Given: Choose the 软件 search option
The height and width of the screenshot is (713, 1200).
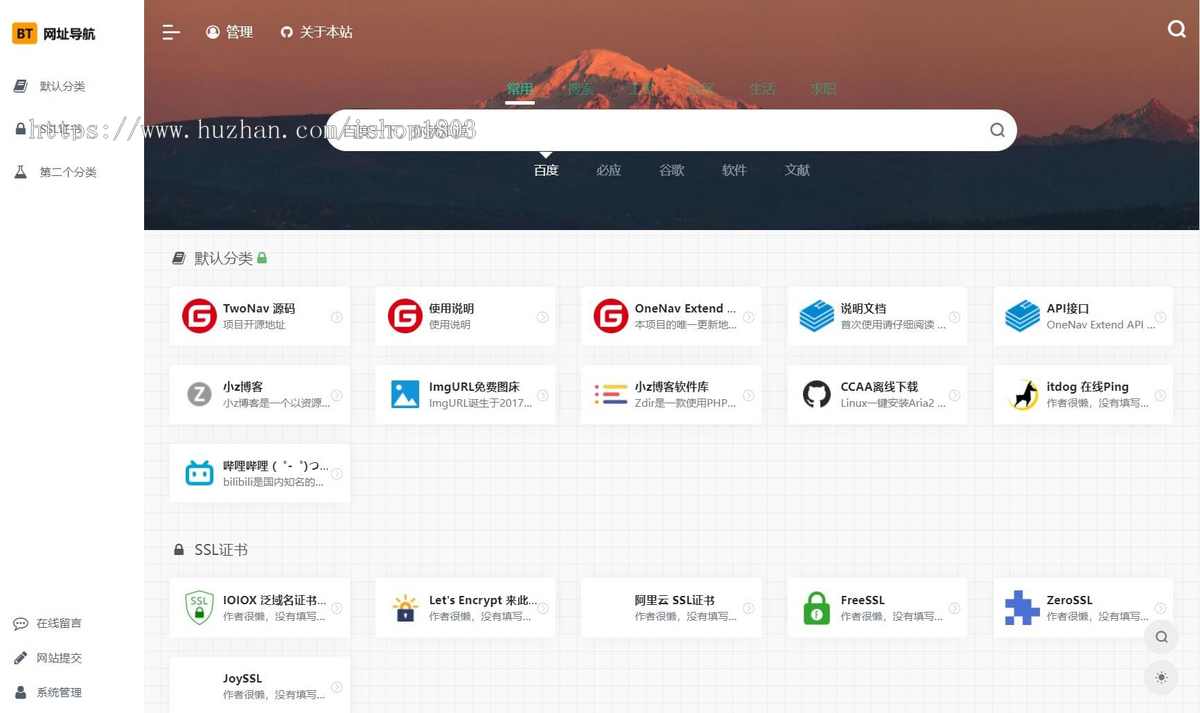Looking at the screenshot, I should pos(735,170).
